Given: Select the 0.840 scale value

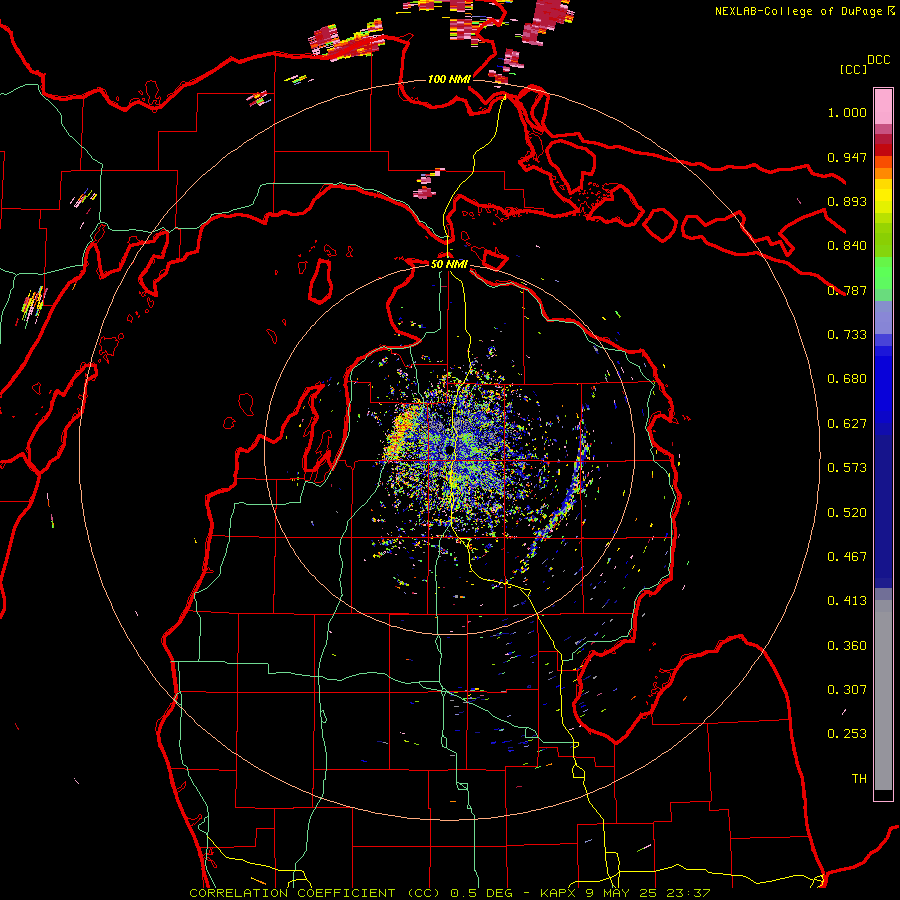Looking at the screenshot, I should (x=847, y=246).
